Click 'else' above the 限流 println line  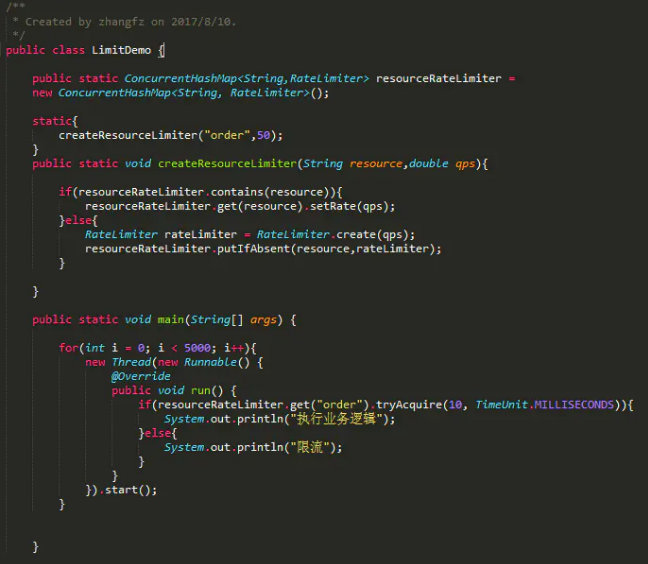(x=157, y=433)
